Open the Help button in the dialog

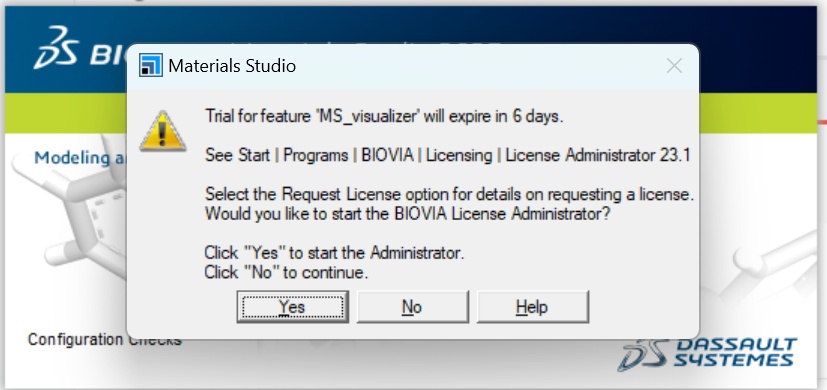[x=532, y=307]
